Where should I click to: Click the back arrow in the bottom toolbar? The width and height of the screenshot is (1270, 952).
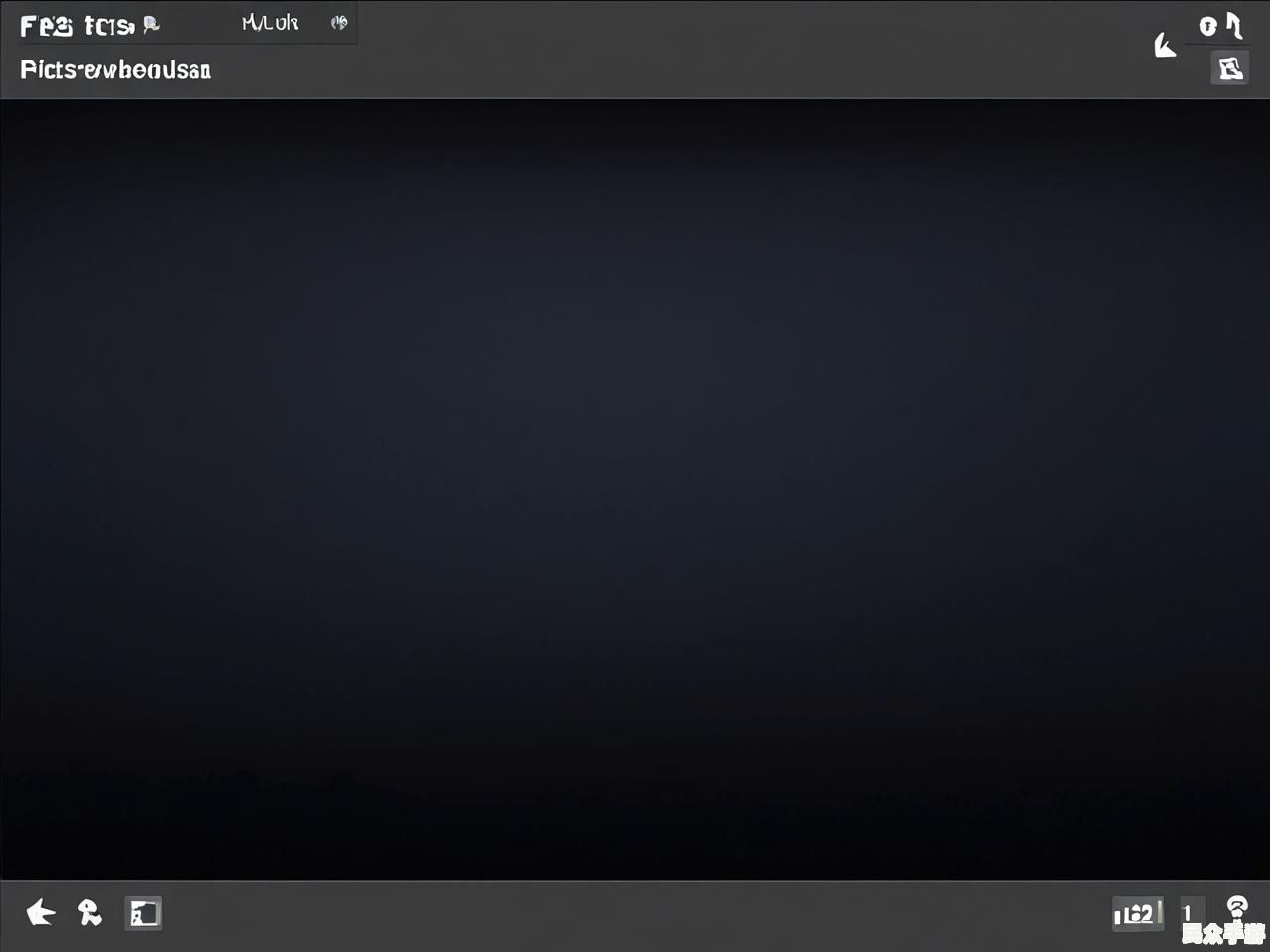point(41,912)
